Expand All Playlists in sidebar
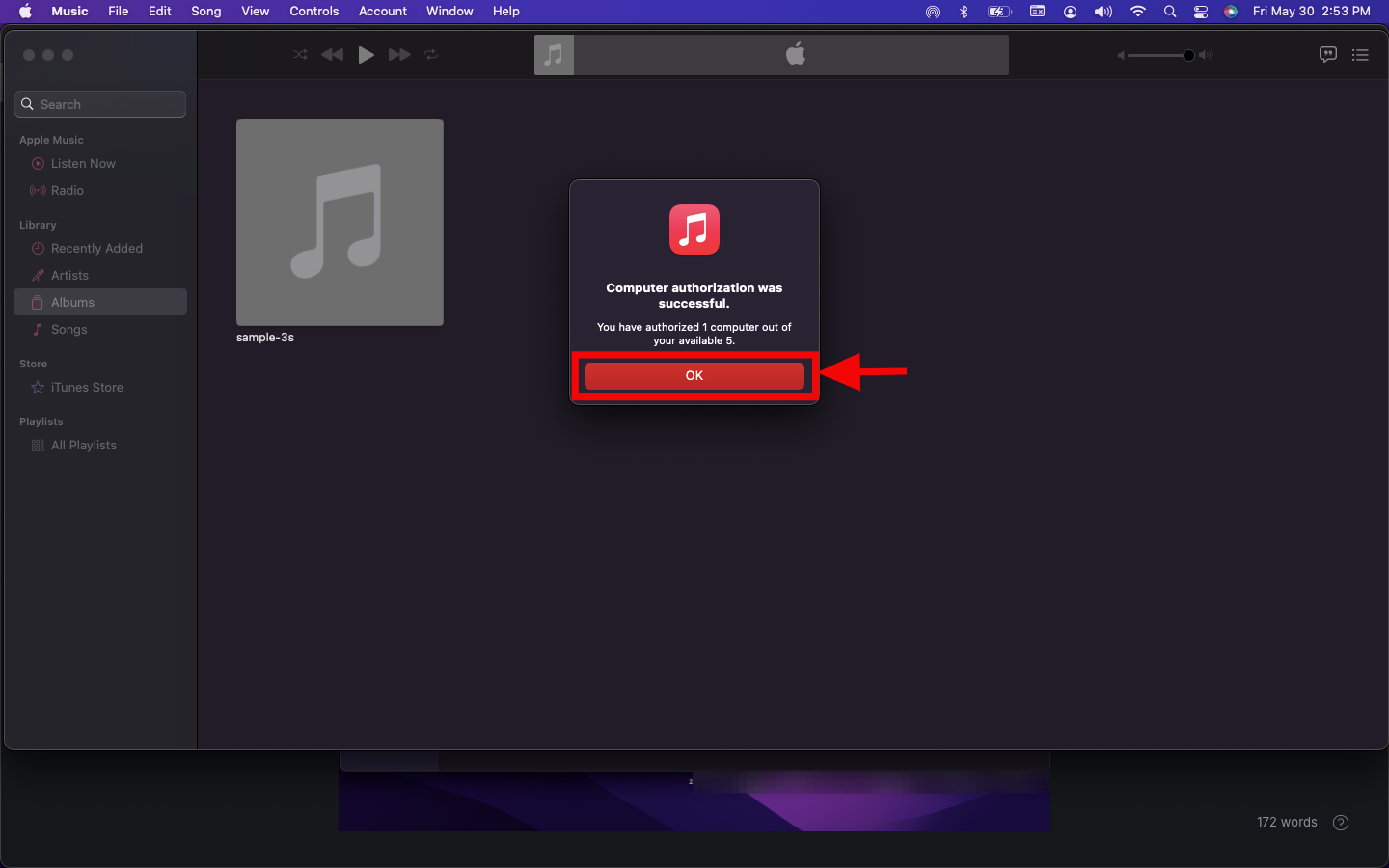This screenshot has width=1389, height=868. tap(84, 446)
